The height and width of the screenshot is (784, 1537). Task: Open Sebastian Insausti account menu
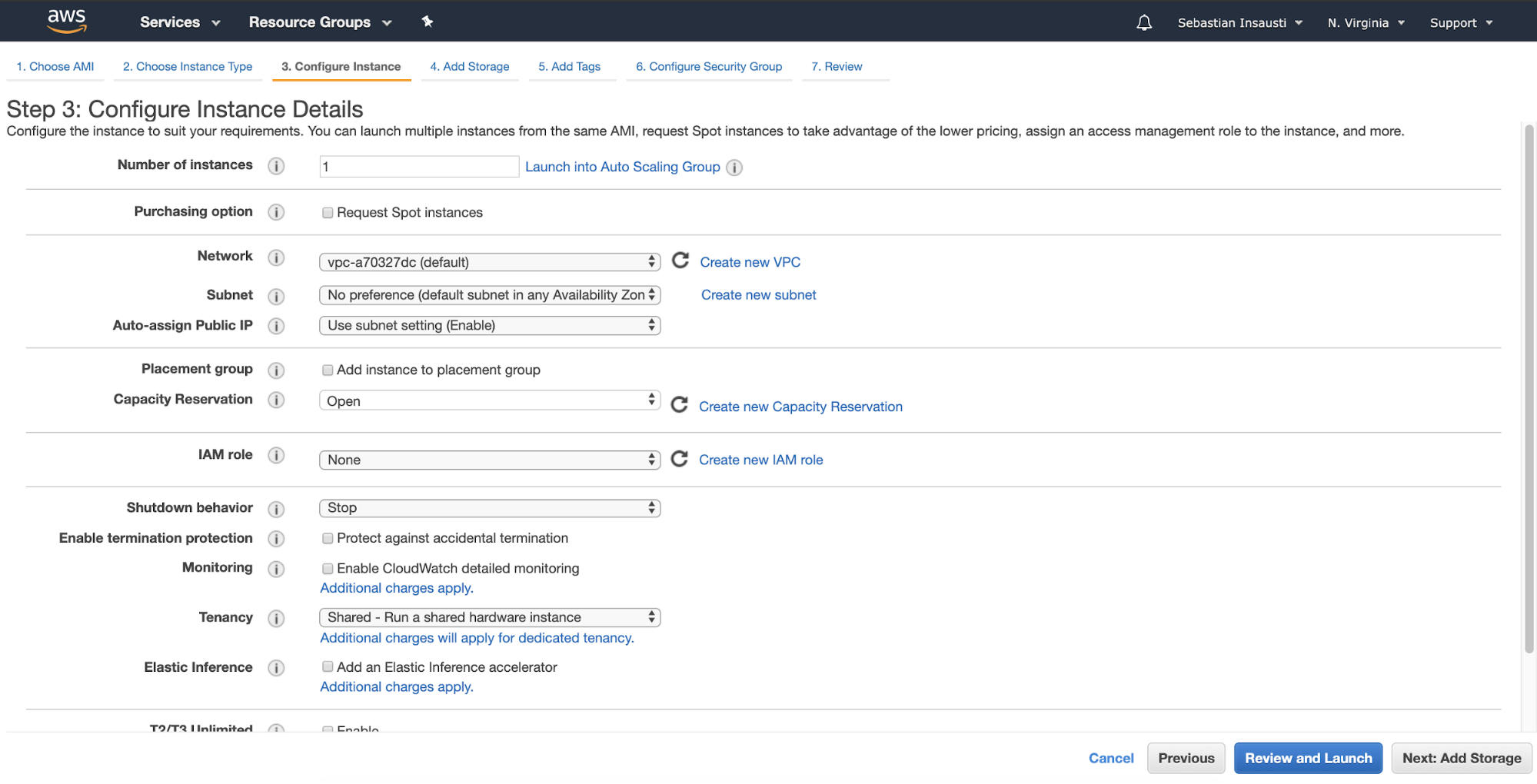[x=1239, y=23]
